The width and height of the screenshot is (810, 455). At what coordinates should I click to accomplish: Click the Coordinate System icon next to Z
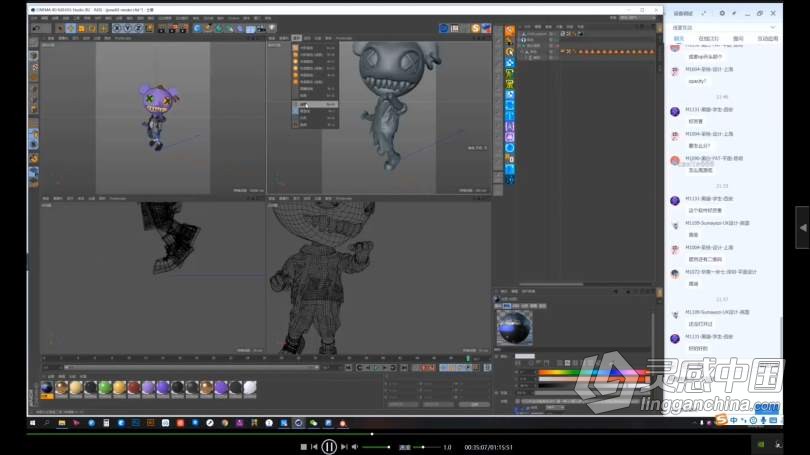(x=149, y=28)
